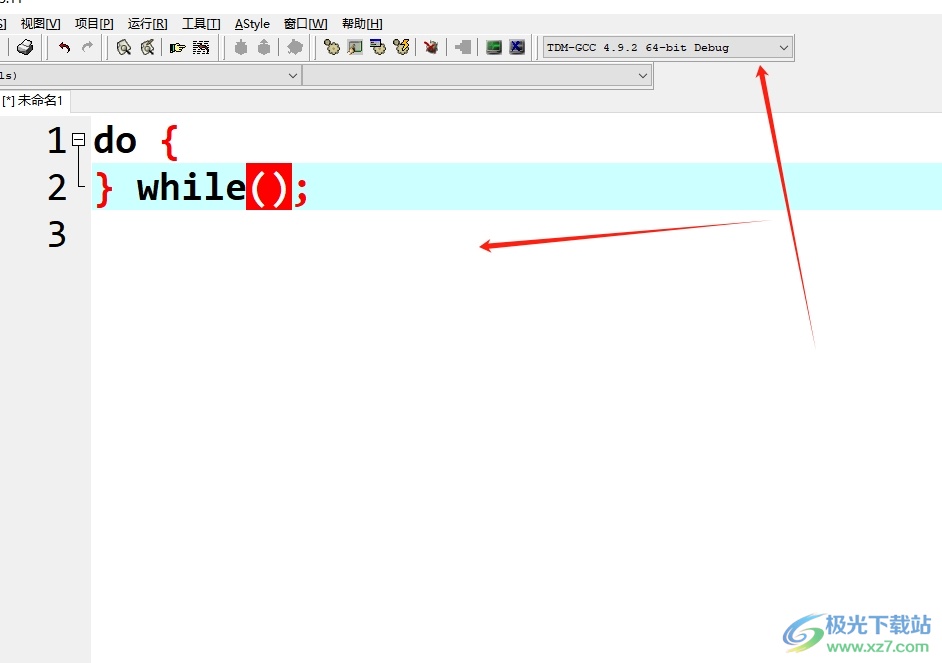Screen dimensions: 942x663
Task: Start debugging with the red check icon
Action: [x=431, y=47]
